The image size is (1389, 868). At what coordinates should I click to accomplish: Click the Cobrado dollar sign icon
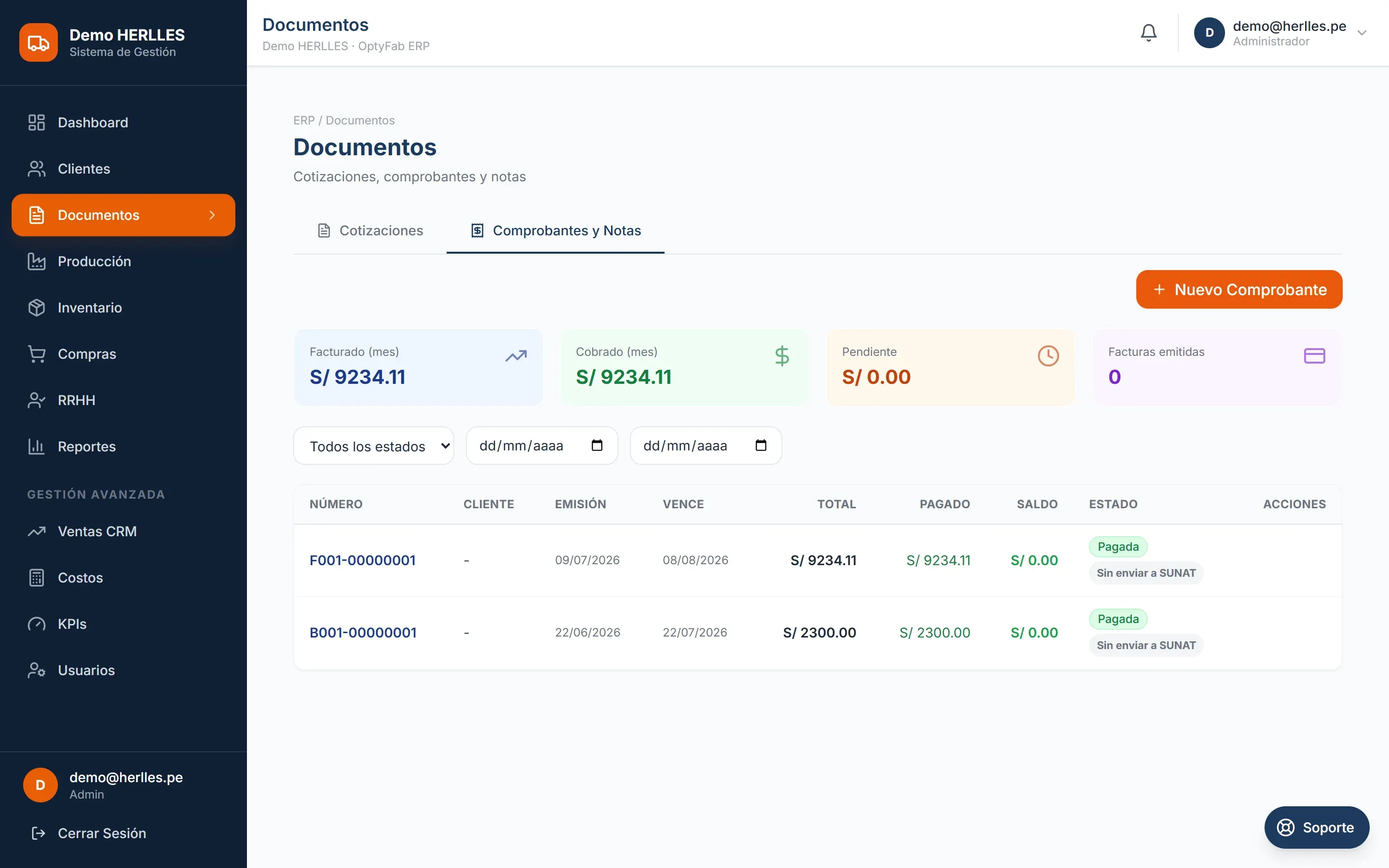(x=782, y=356)
